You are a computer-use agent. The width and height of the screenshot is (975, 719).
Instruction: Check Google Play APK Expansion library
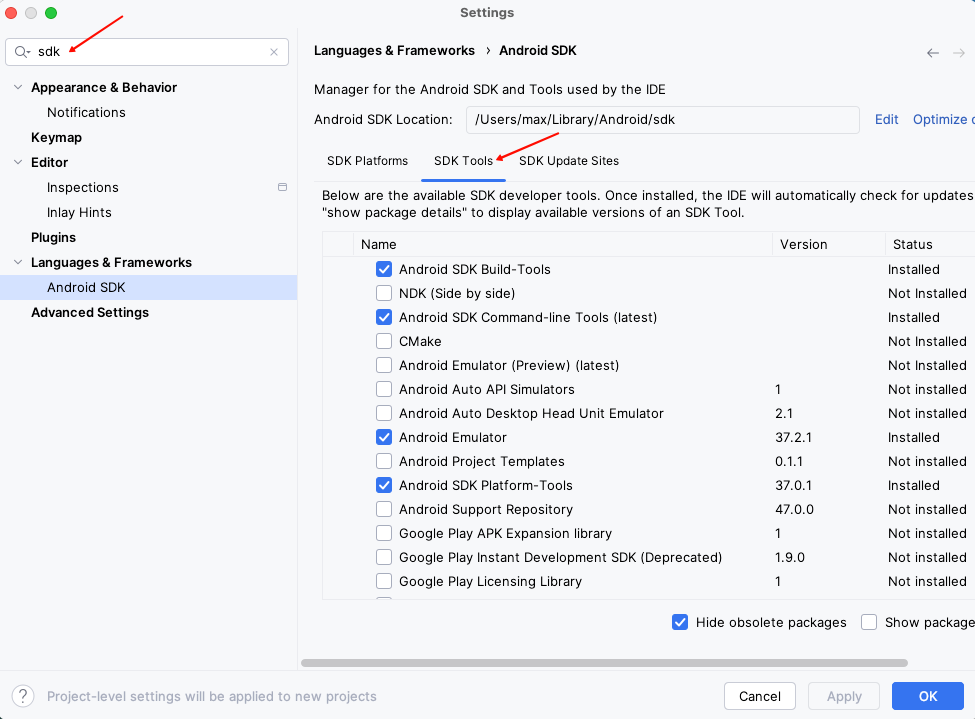tap(384, 533)
